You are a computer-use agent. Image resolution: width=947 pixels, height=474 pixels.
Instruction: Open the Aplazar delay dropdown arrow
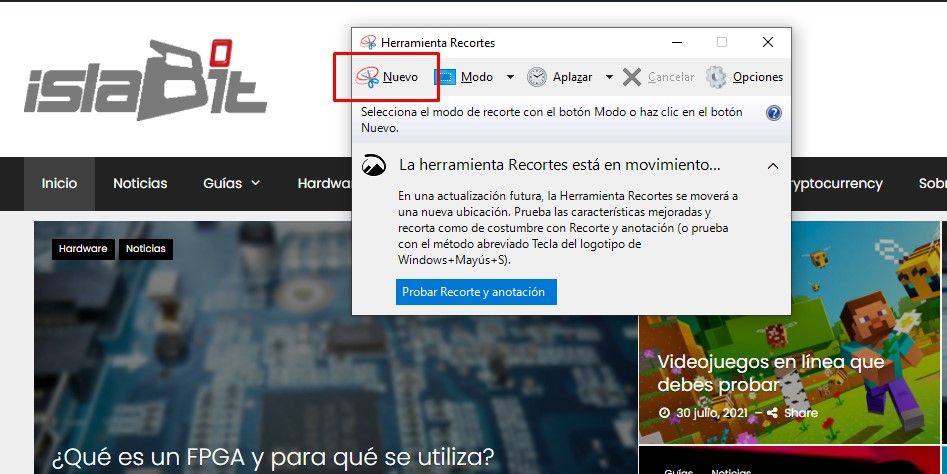pos(608,77)
